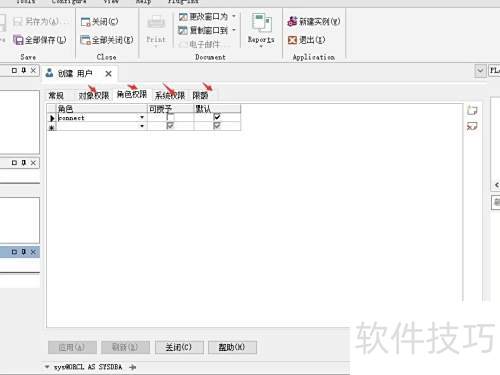Select the new row asterisk marker

click(x=52, y=127)
